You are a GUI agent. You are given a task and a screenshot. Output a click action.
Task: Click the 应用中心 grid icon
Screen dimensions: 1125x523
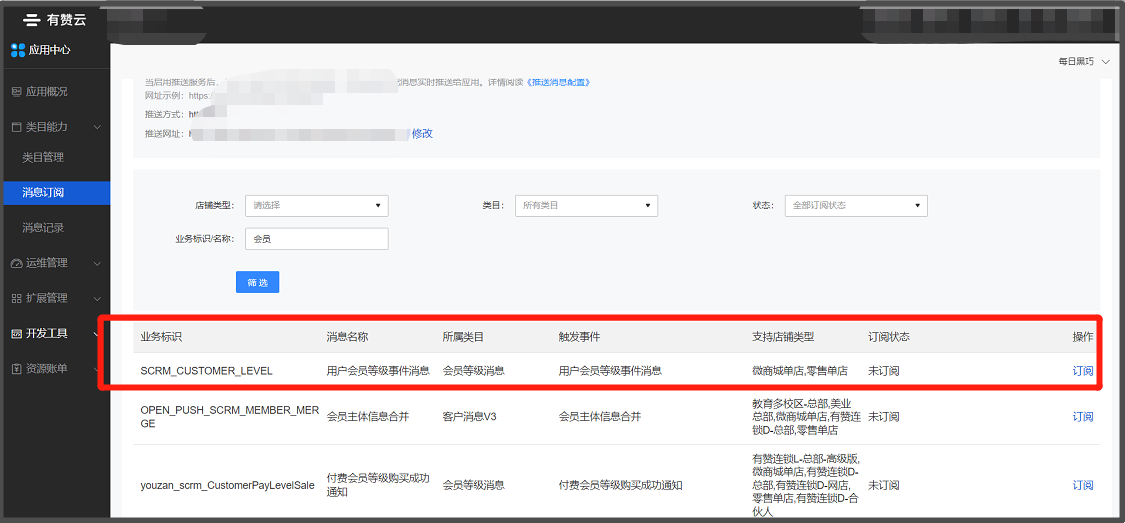[x=18, y=50]
